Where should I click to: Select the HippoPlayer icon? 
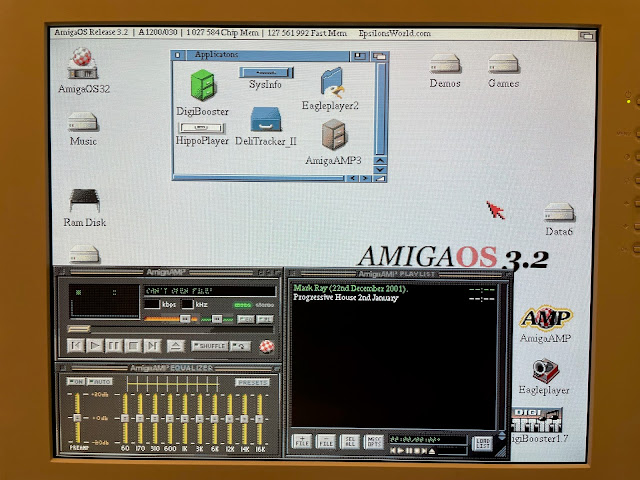[x=202, y=128]
